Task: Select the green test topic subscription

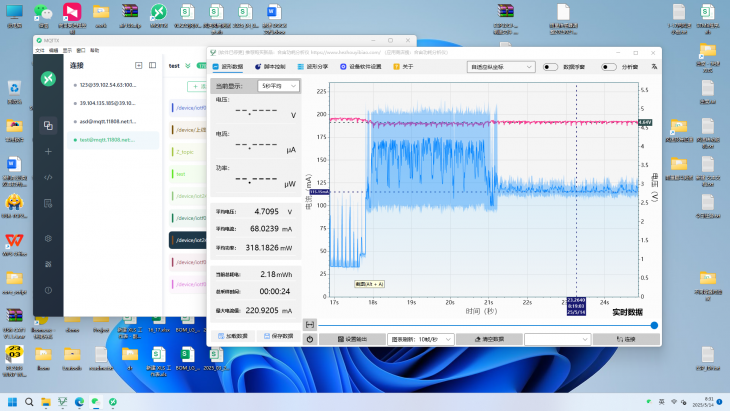Action: (188, 174)
